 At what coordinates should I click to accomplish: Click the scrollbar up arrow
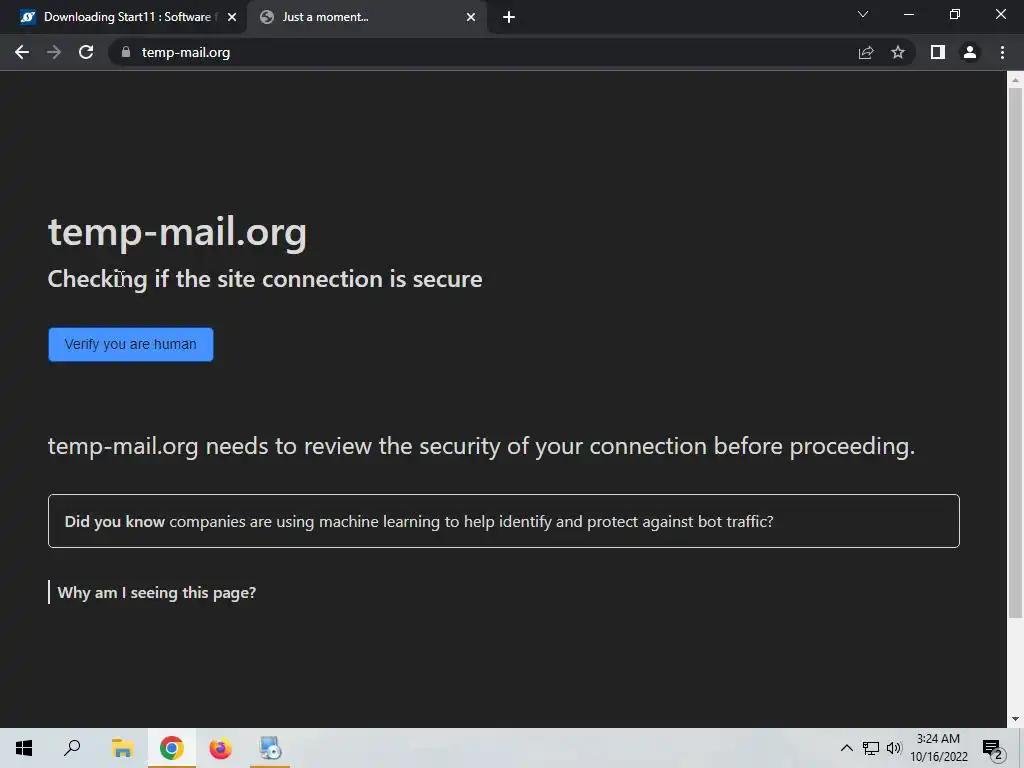[1015, 80]
